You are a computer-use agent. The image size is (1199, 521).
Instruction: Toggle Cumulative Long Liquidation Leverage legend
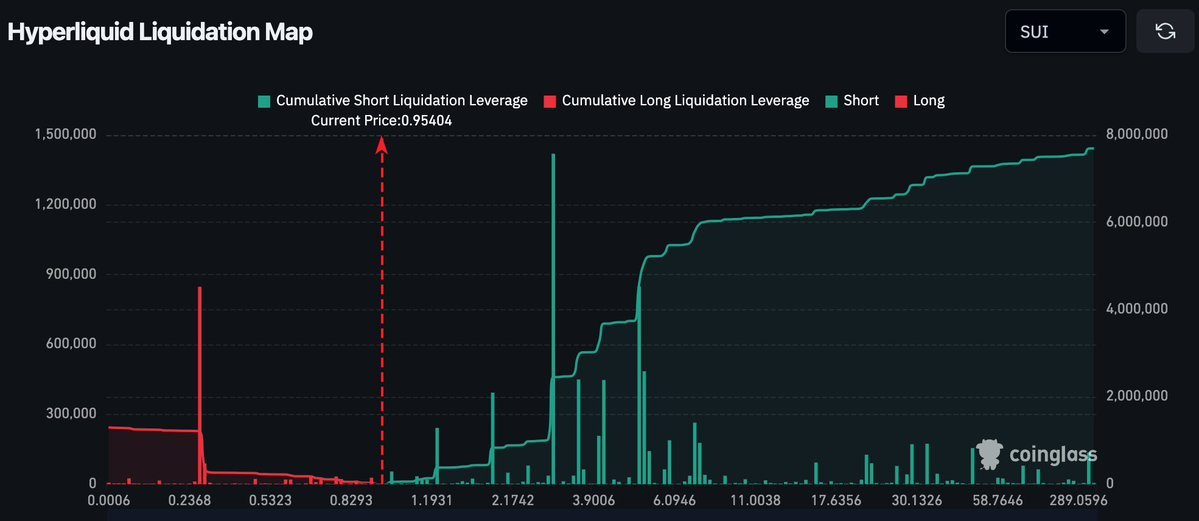[x=676, y=100]
